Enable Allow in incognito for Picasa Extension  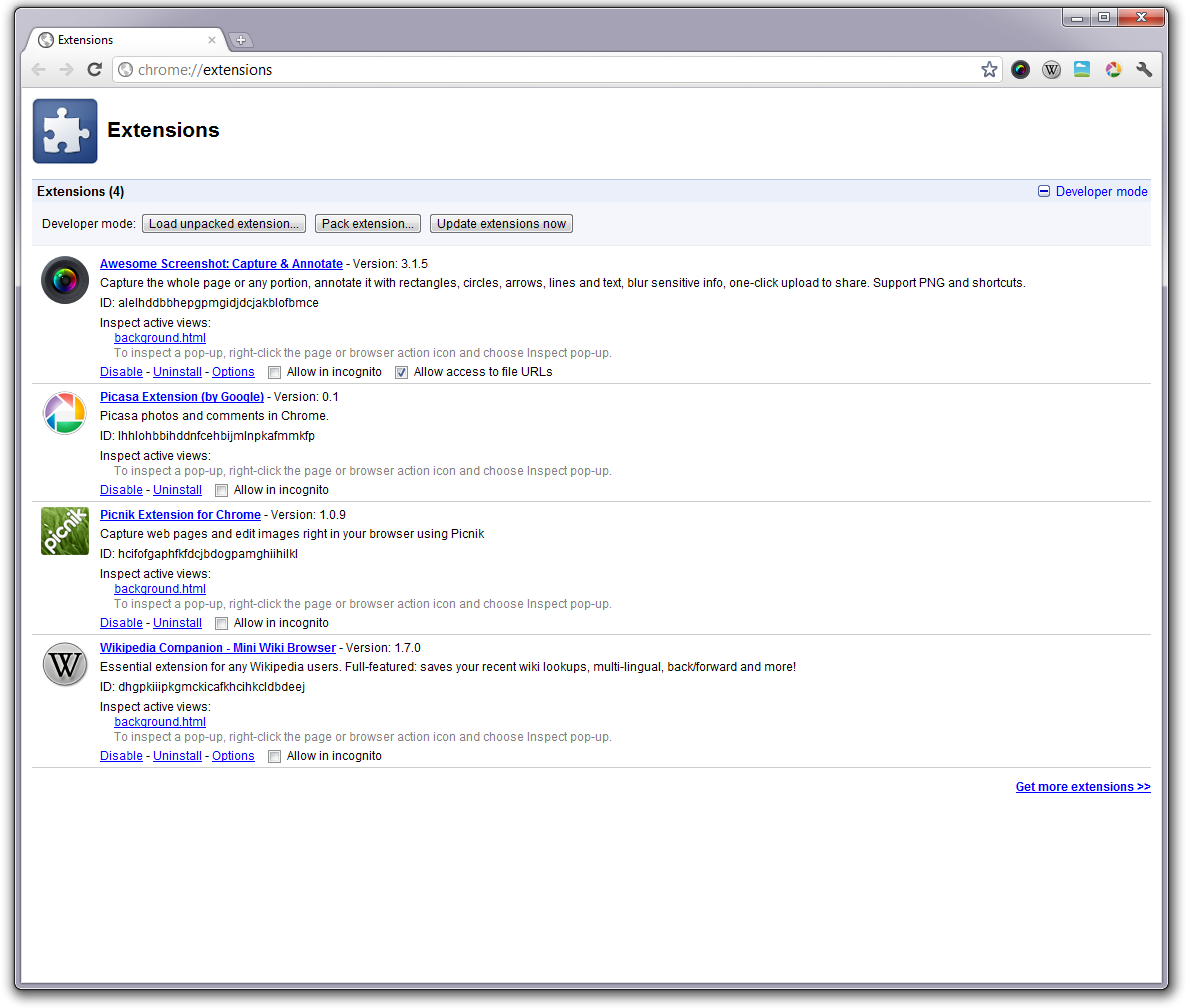221,489
